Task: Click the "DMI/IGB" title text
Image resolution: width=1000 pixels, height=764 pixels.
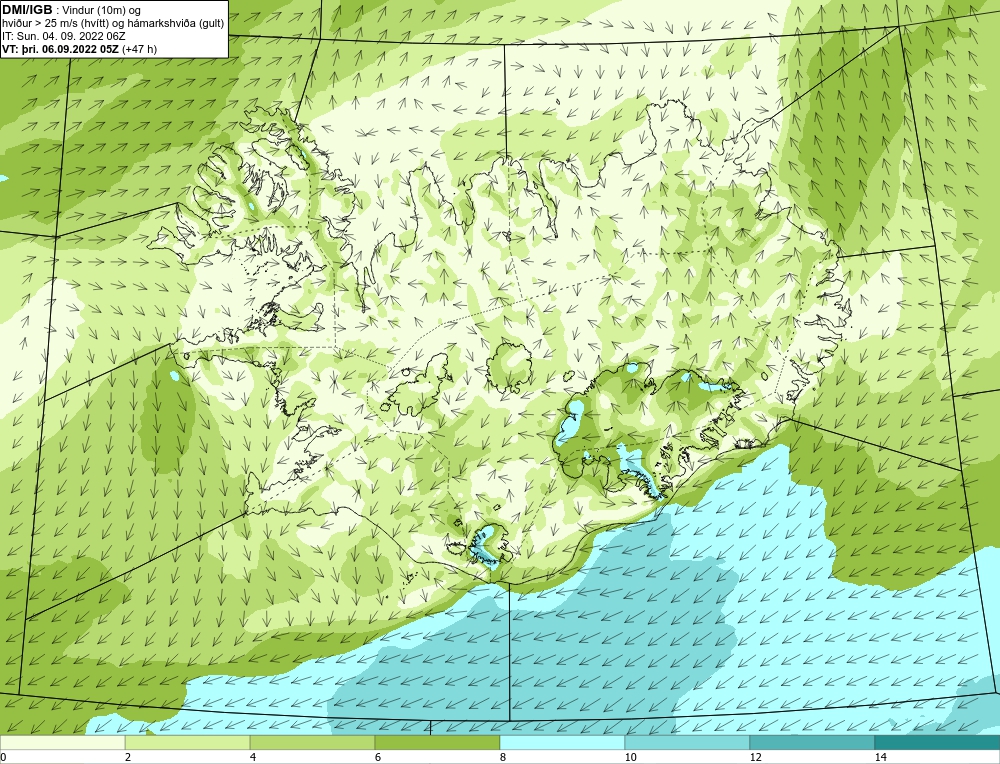Action: 27,11
